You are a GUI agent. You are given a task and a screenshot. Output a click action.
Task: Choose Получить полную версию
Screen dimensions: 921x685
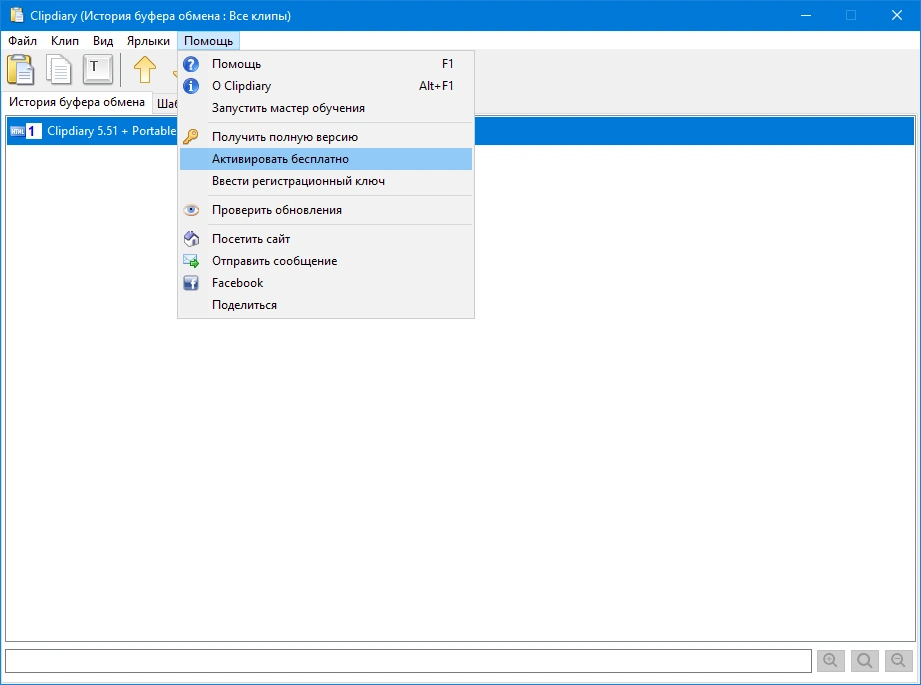326,137
